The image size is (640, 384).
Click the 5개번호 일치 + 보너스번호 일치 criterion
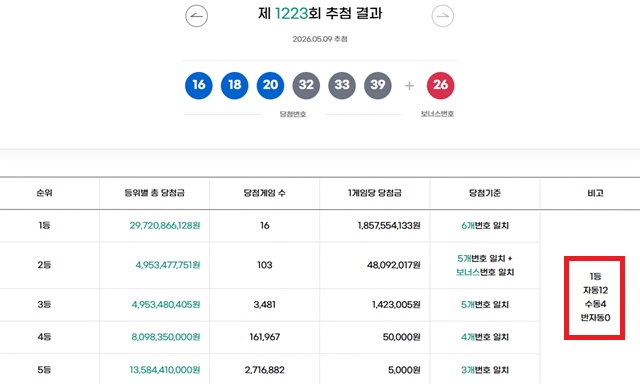485,265
